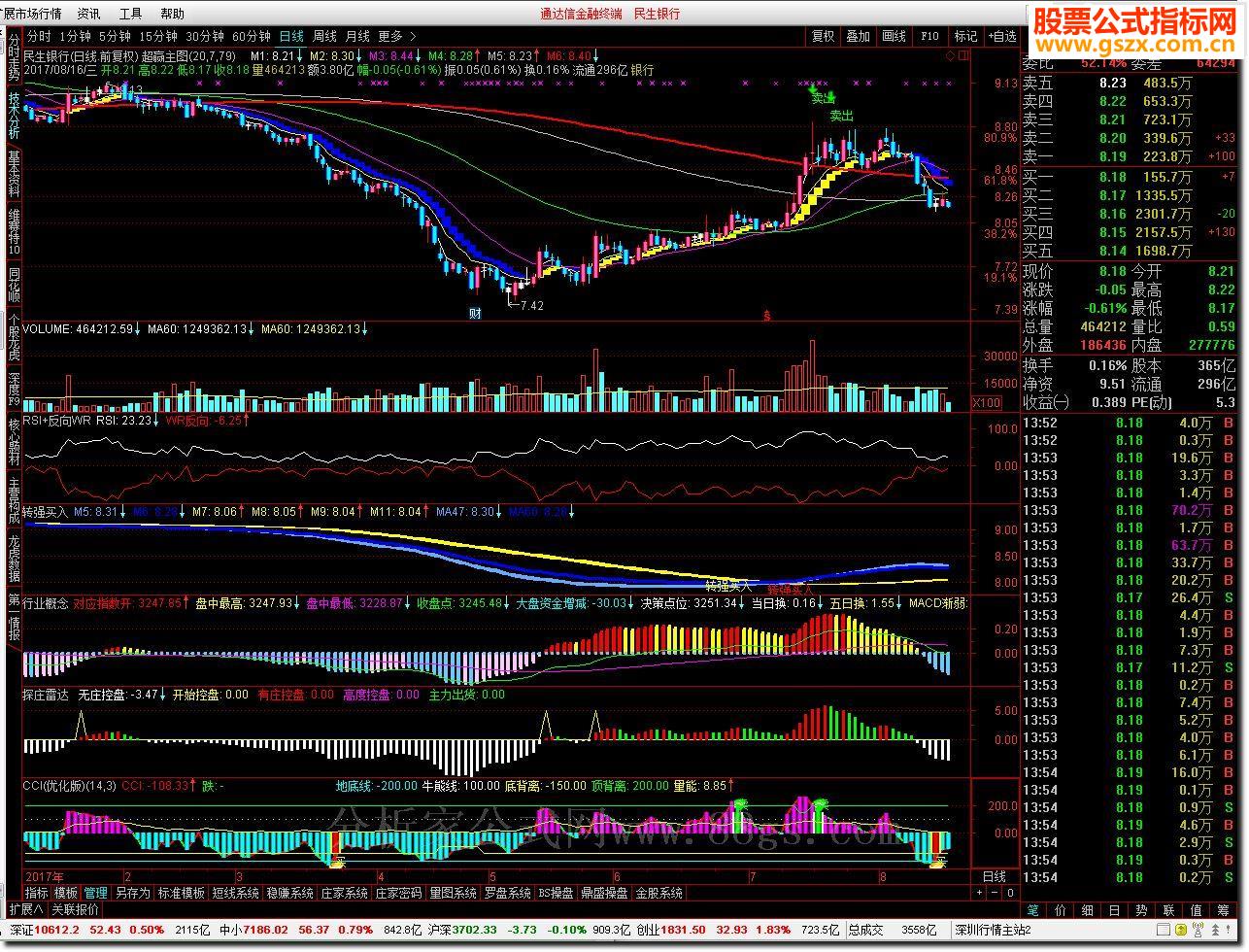Screen dimensions: 1249x952
Task: Open the 探庄雷达 indicator header
Action: pos(45,695)
